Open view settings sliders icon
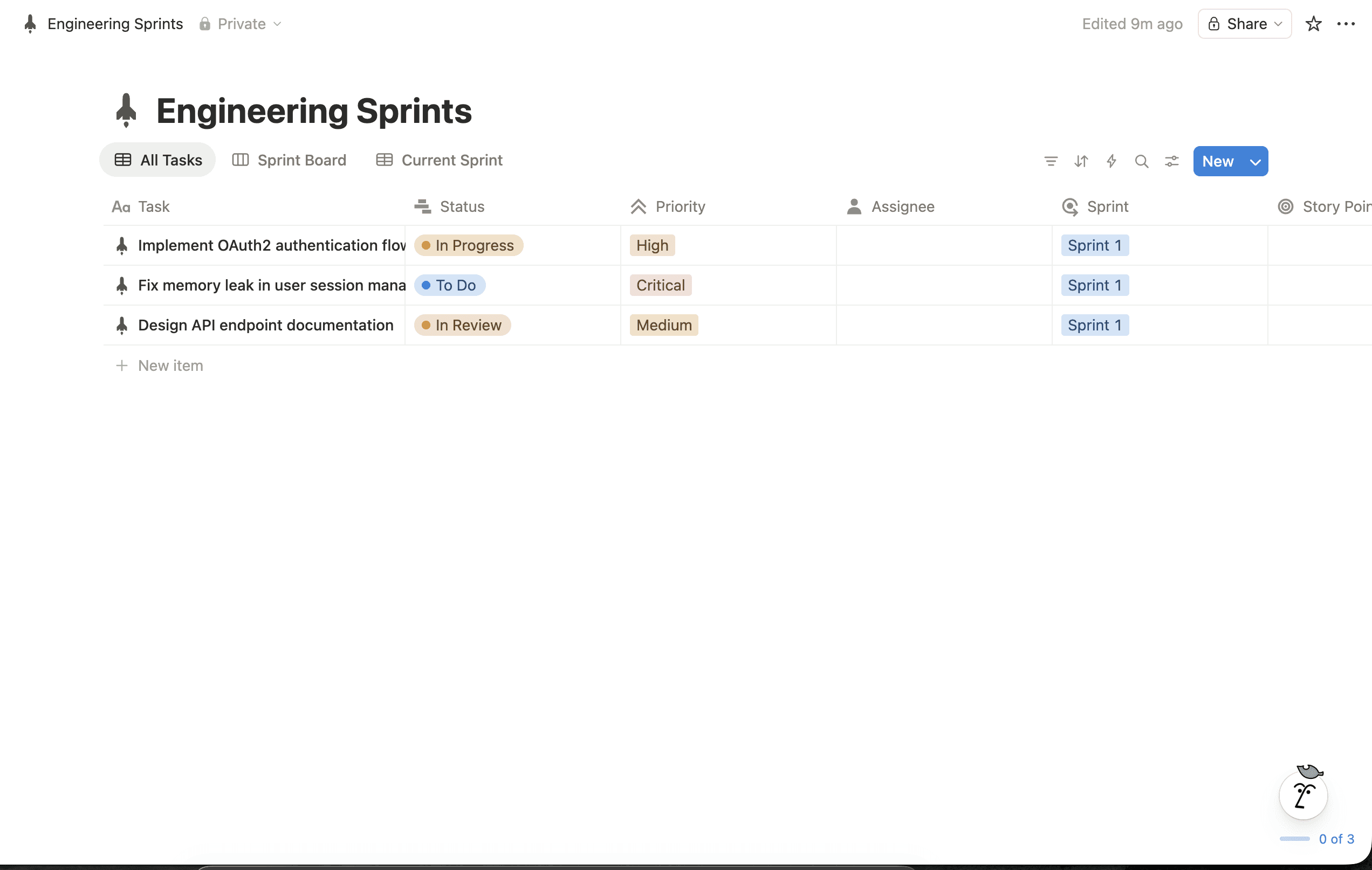The image size is (1372, 870). [x=1171, y=161]
